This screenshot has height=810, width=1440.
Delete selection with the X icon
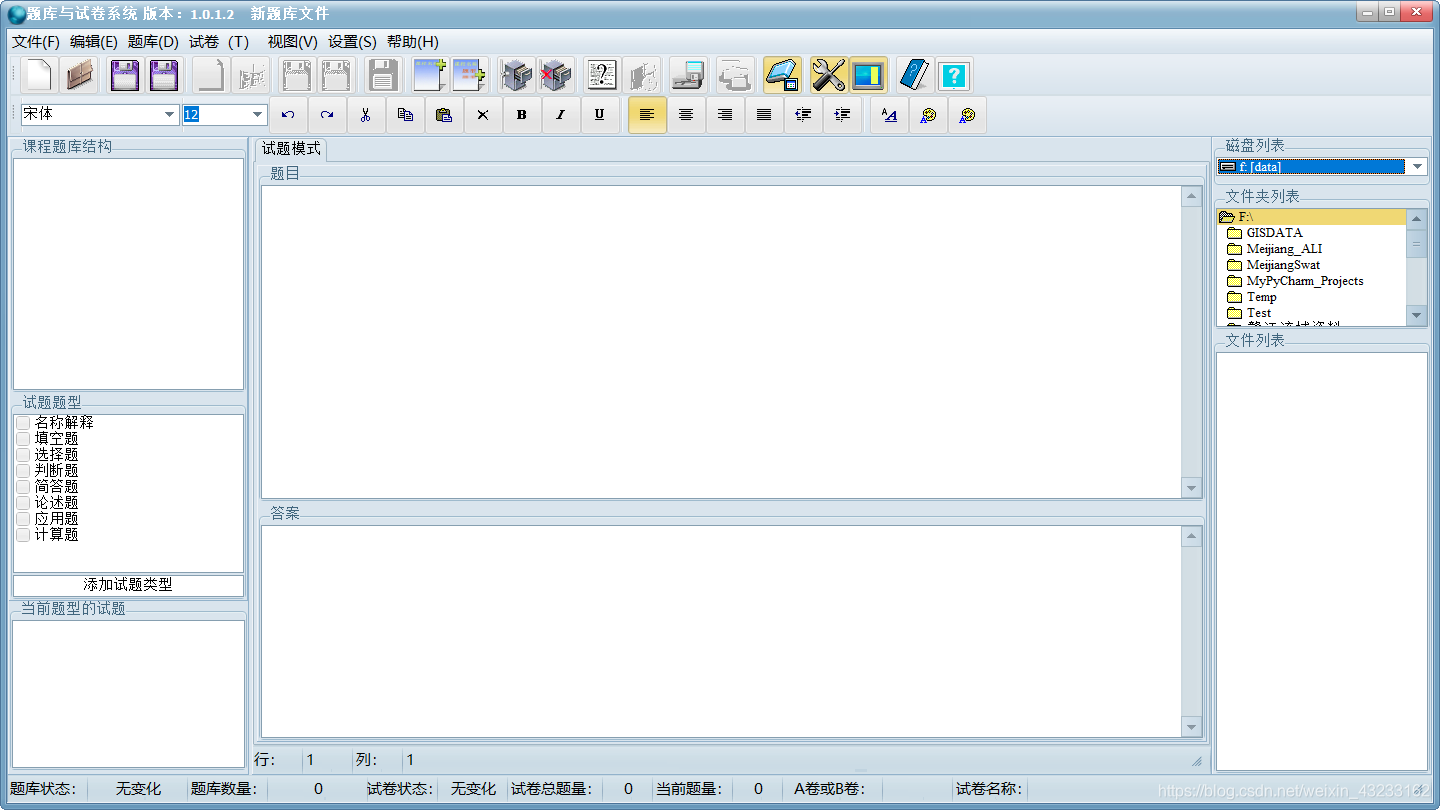click(483, 115)
